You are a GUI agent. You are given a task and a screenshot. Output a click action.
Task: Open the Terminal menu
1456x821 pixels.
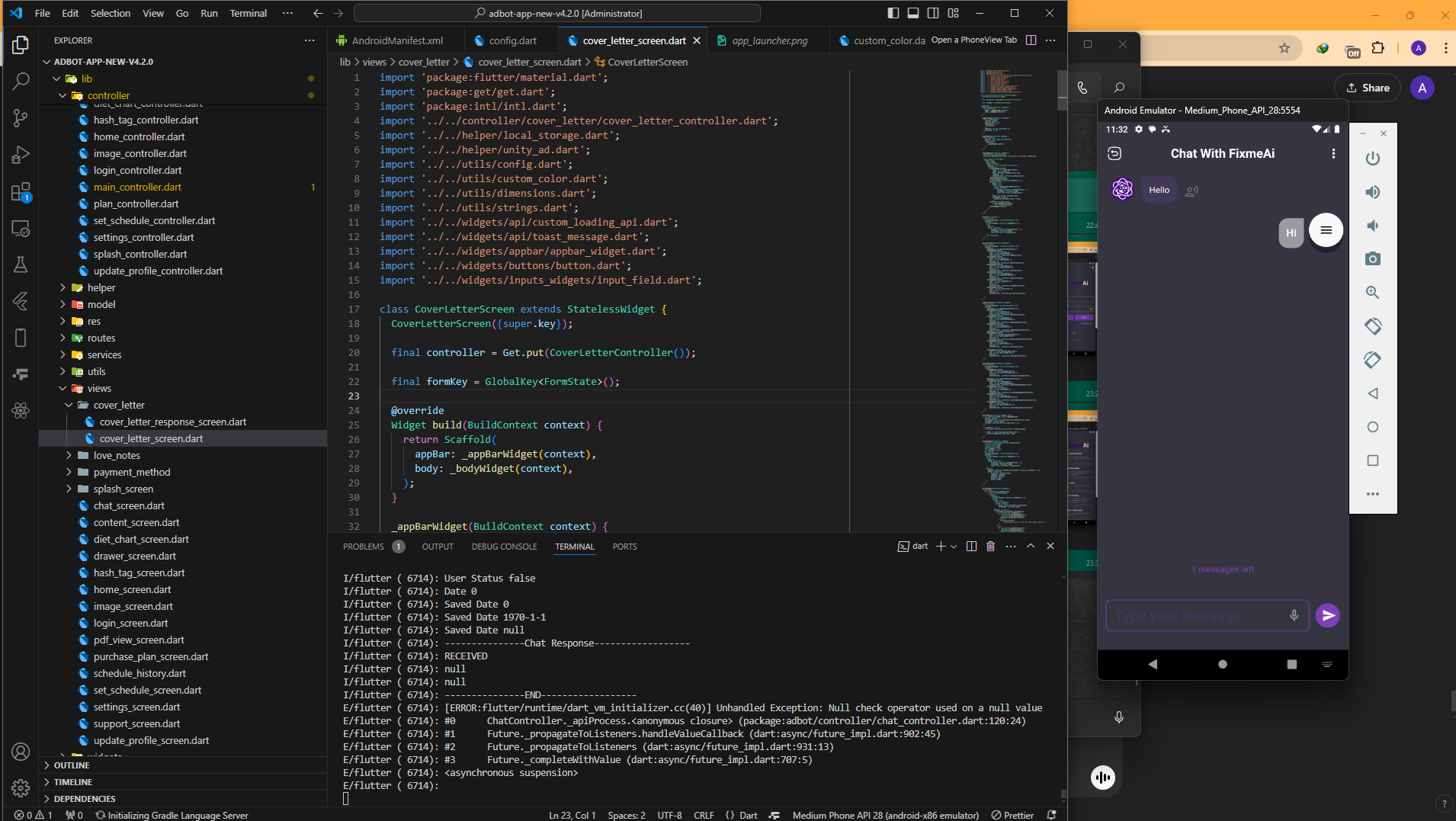point(248,13)
